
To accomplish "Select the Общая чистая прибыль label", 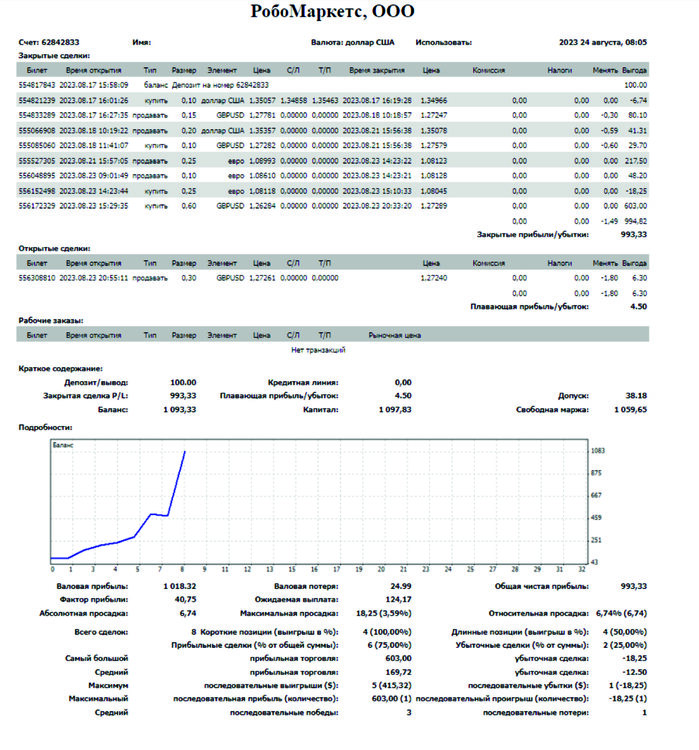I will click(x=542, y=586).
